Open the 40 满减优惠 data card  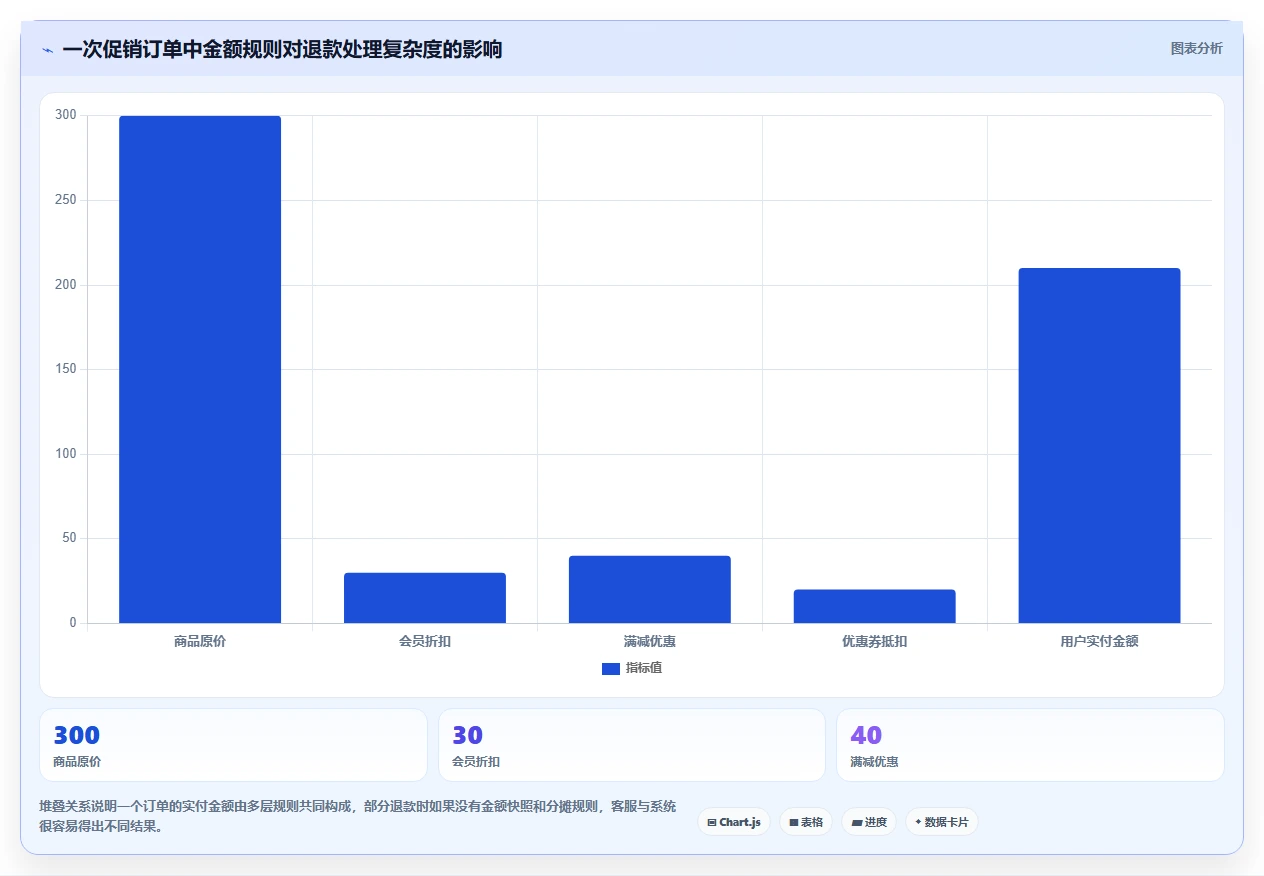(x=1030, y=745)
